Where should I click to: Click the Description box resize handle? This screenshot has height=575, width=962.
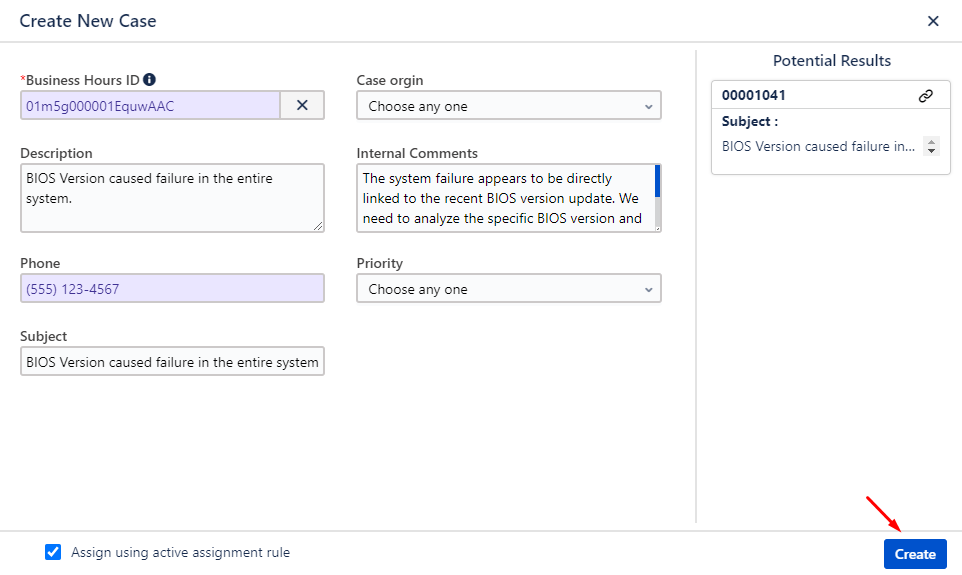pos(319,226)
